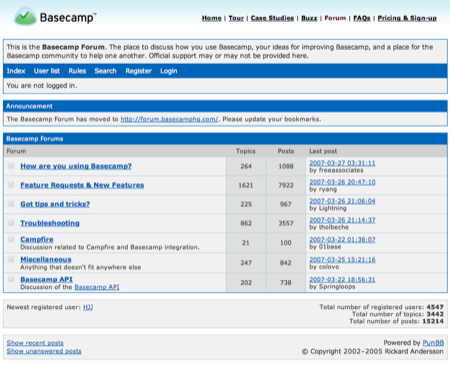
Task: Open last post dated 2007-03-22 01:38:07
Action: pos(342,239)
